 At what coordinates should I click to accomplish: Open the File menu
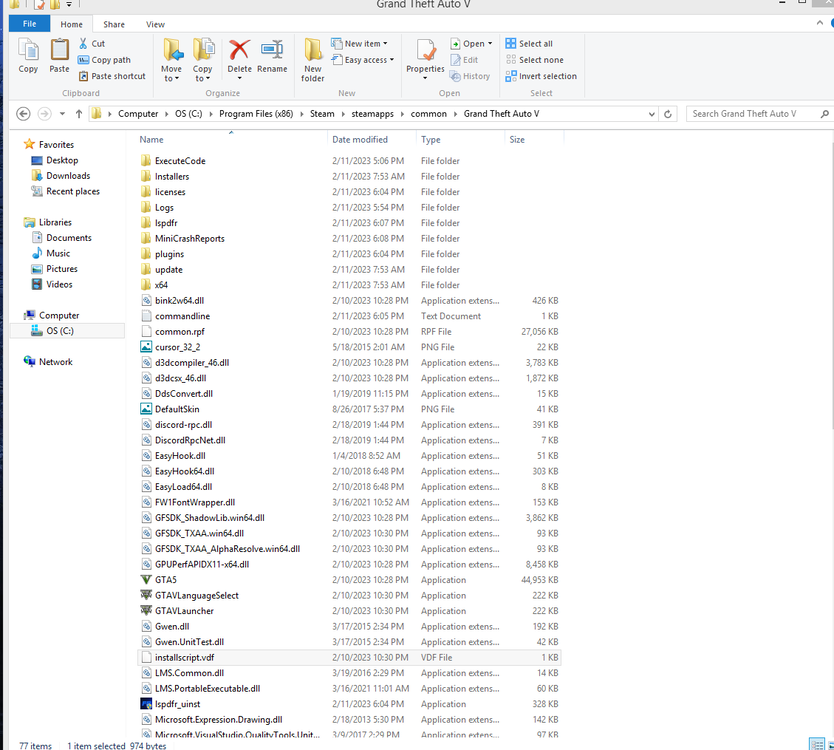28,24
